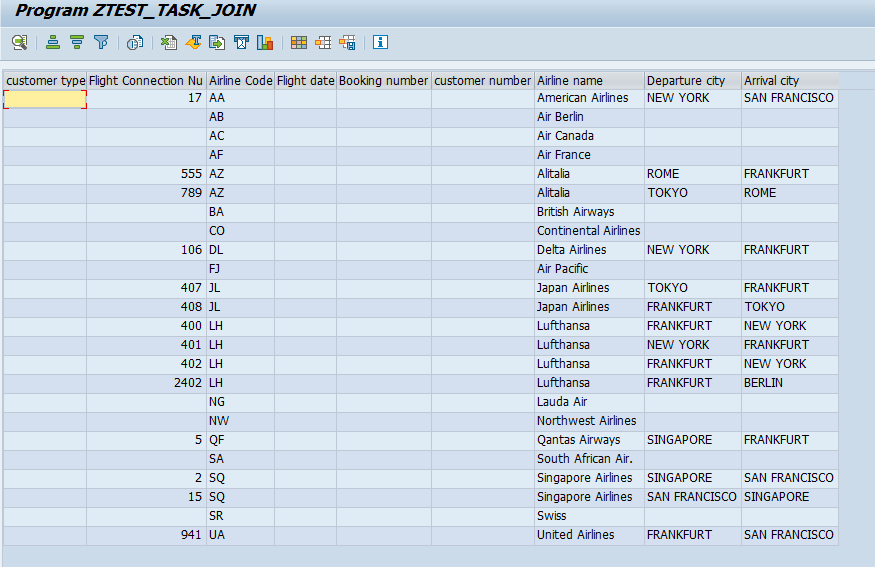Select the customer type column header
Screen dimensions: 875x567
(45, 80)
